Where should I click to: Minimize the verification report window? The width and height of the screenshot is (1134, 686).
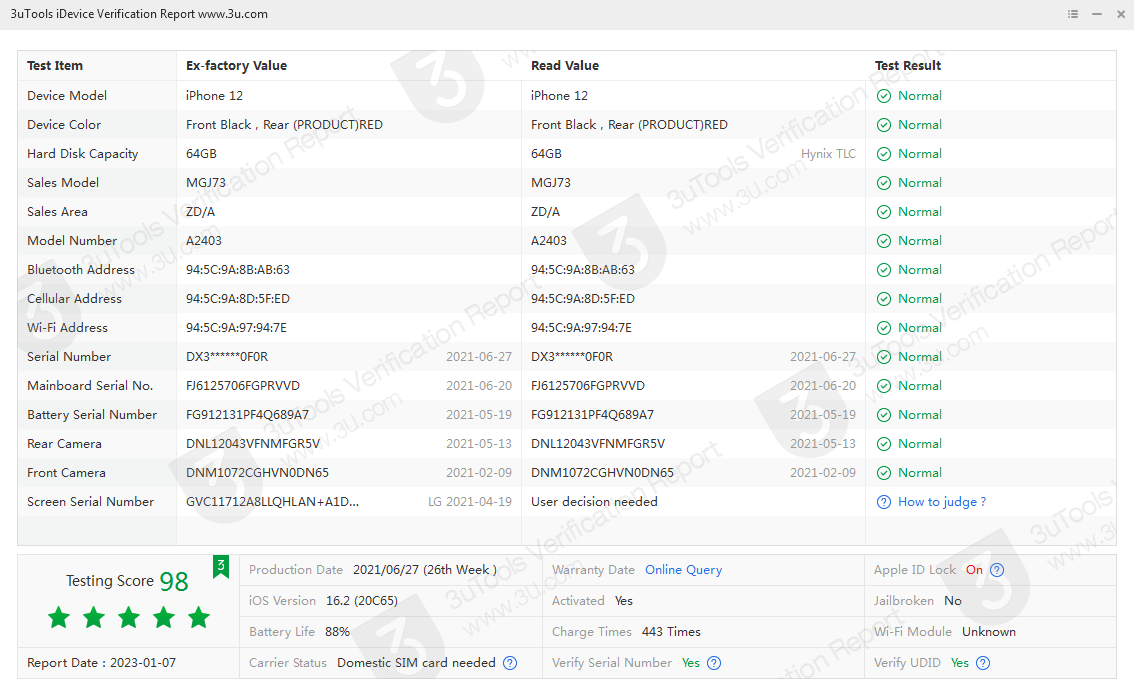pyautogui.click(x=1097, y=14)
